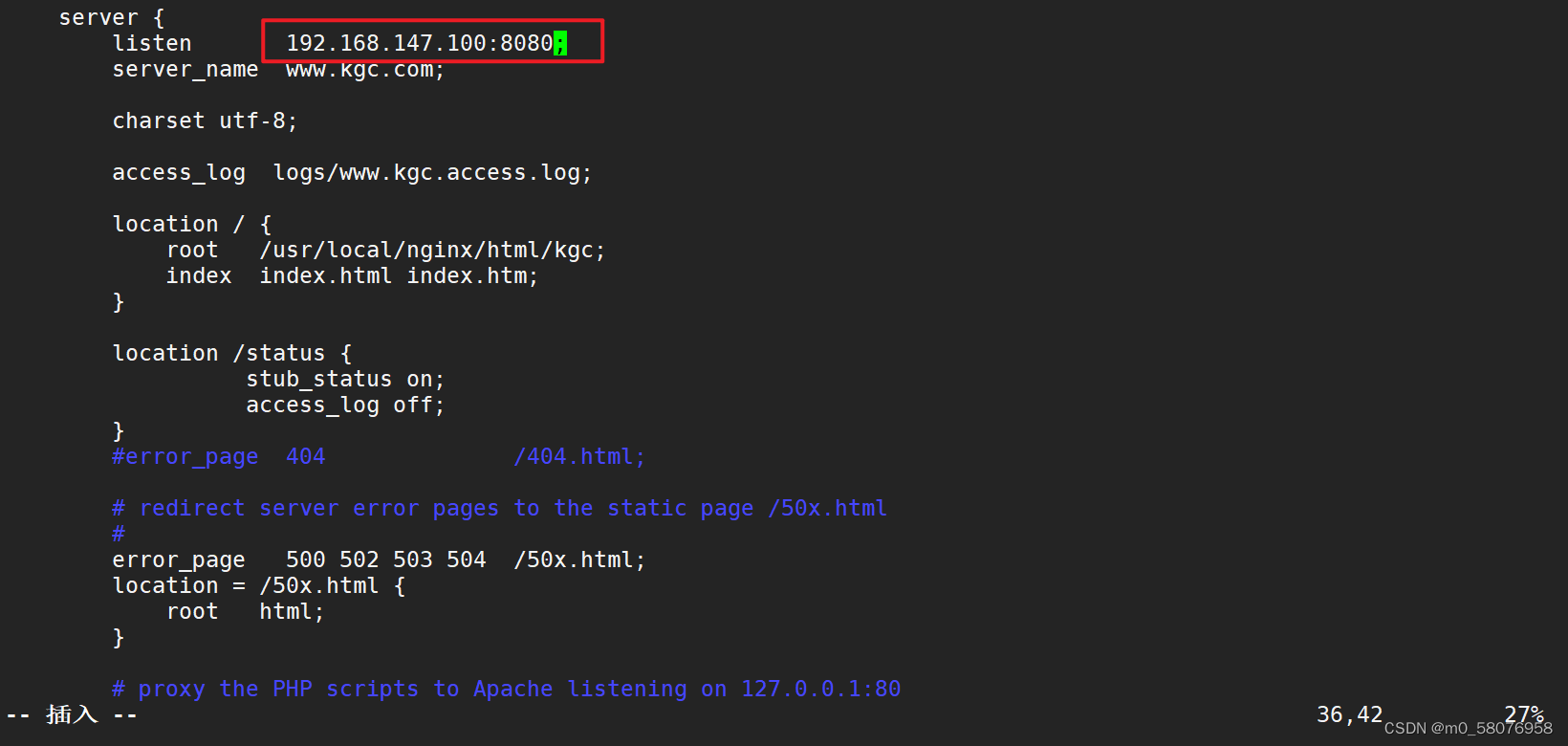Click the 'index' keyword under location /
Screen dimensions: 1568x746
click(199, 276)
